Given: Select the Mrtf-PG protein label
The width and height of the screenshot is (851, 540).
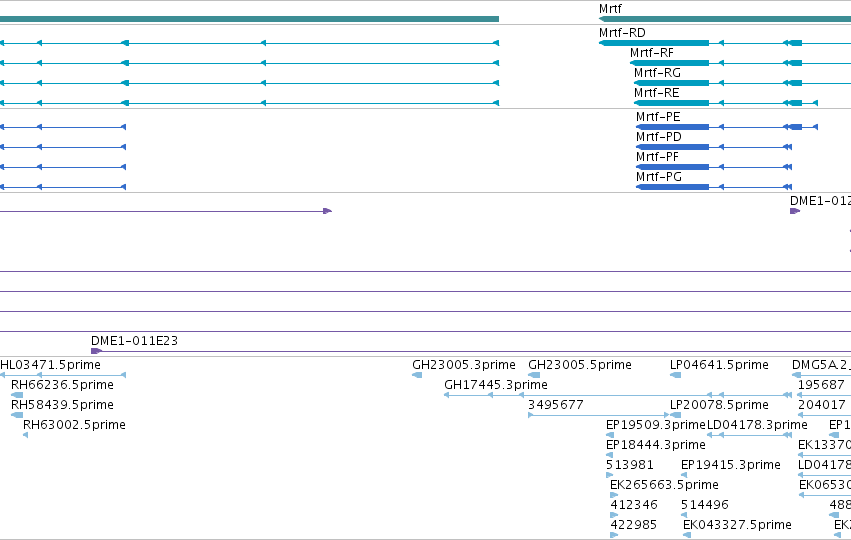Looking at the screenshot, I should click(x=659, y=177).
